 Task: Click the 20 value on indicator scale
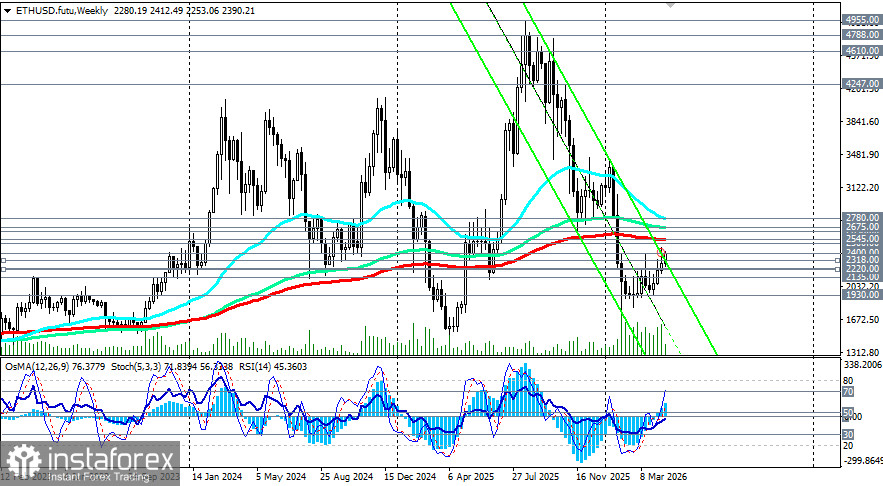[848, 445]
